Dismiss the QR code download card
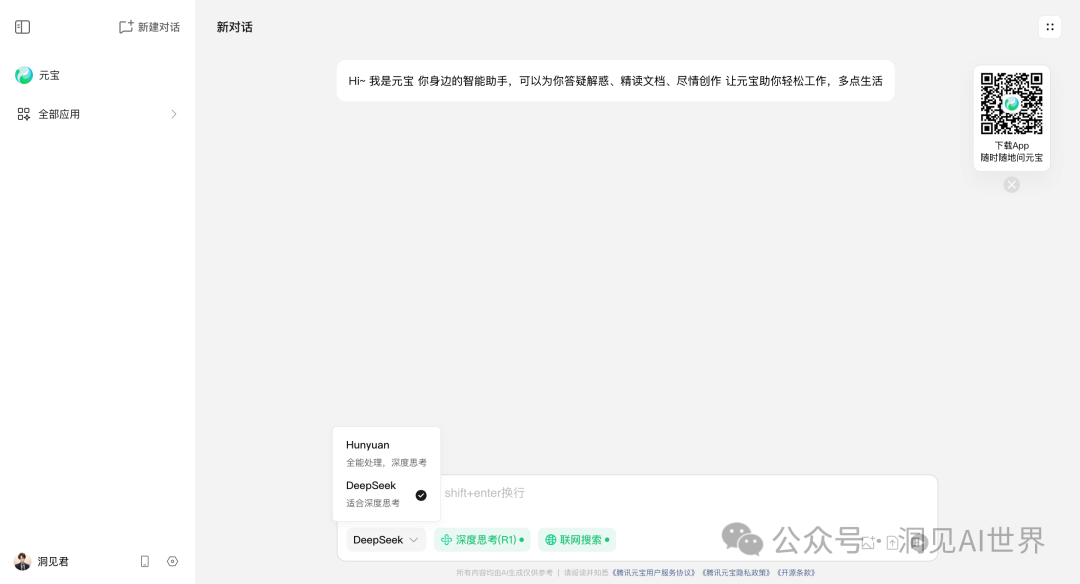The image size is (1080, 584). [1011, 185]
